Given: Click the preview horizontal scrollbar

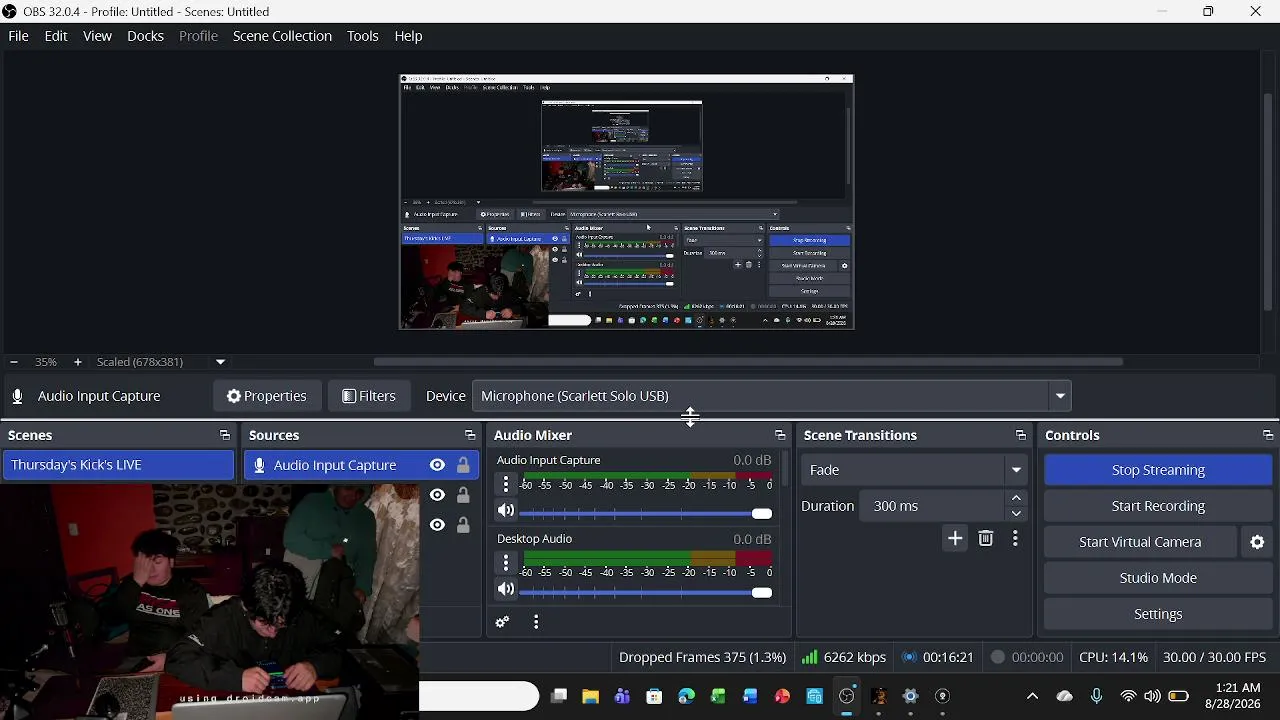Looking at the screenshot, I should point(748,362).
